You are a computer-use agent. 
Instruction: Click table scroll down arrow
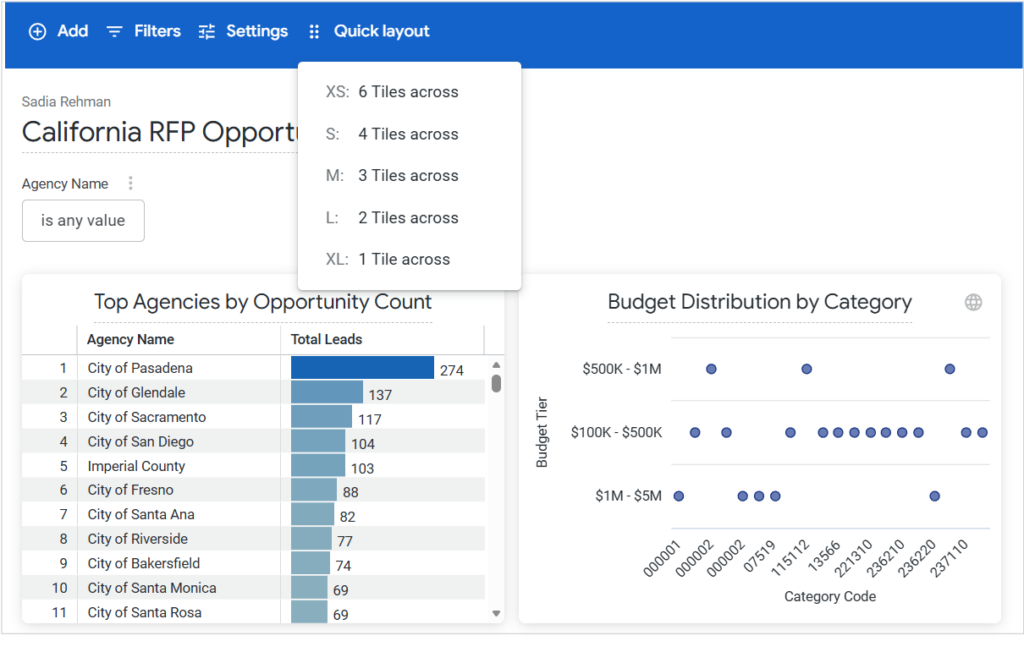click(496, 613)
